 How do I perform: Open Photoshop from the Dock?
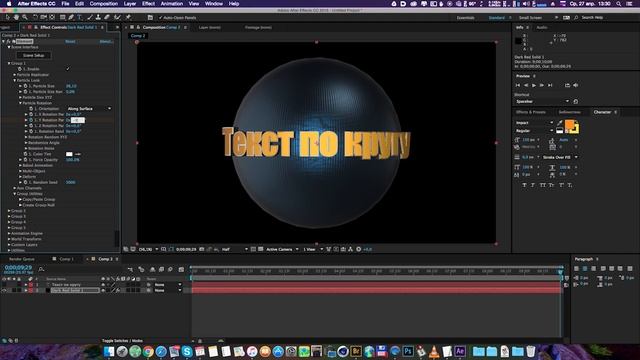pos(408,351)
